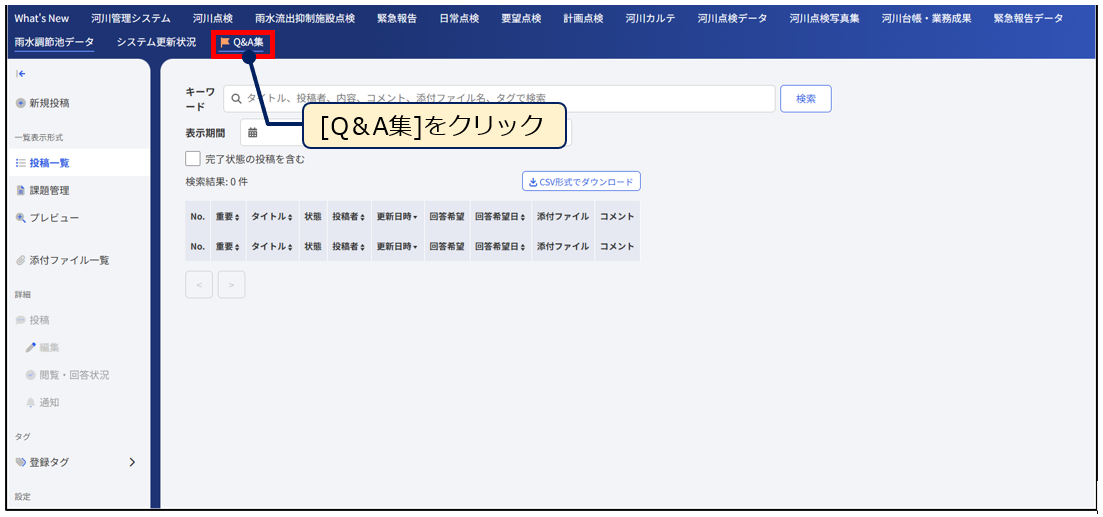Collapse the left sidebar with arrow icon
Image resolution: width=1103 pixels, height=517 pixels.
click(x=20, y=74)
